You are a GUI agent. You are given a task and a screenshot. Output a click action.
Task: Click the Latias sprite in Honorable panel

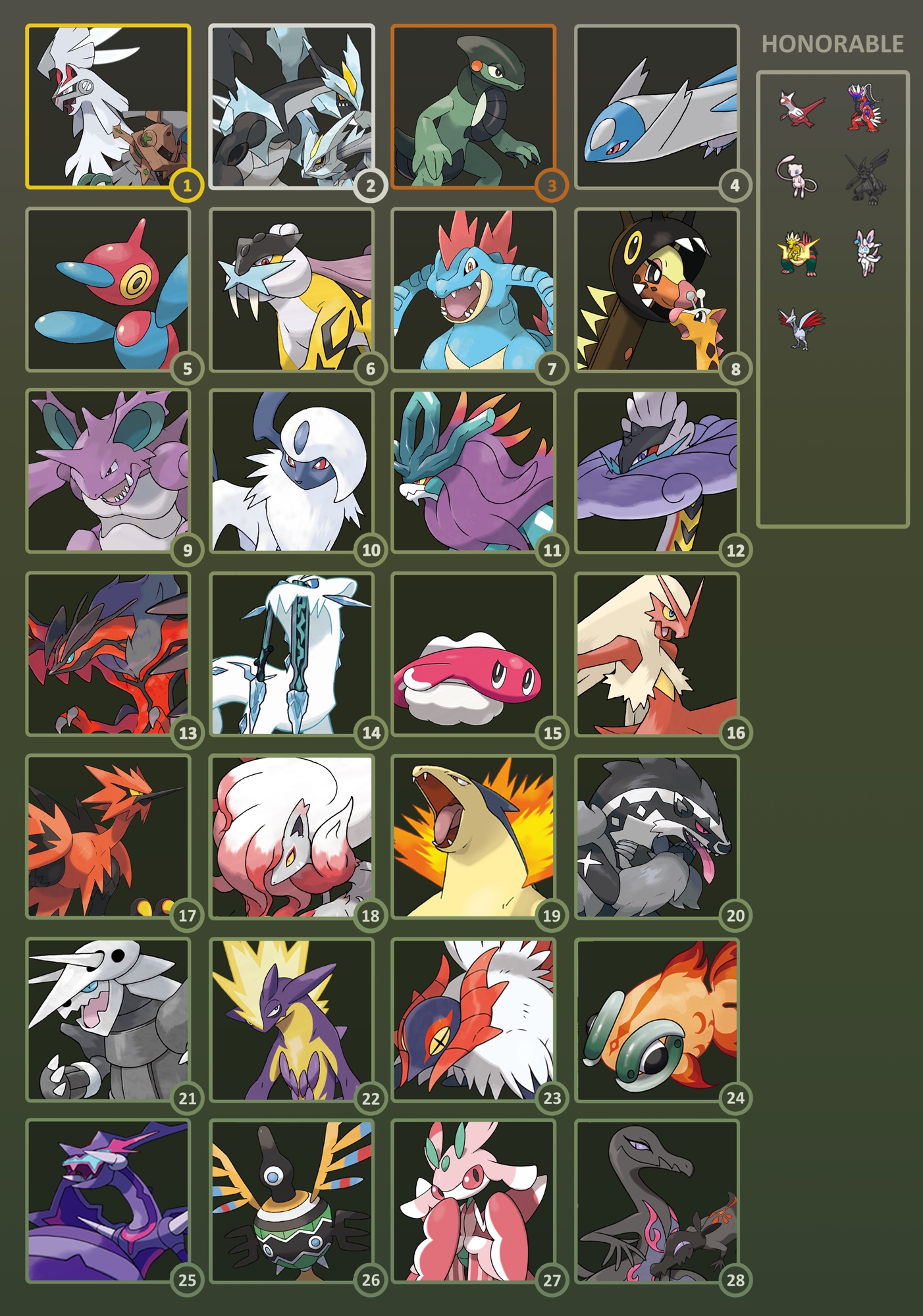click(x=801, y=109)
